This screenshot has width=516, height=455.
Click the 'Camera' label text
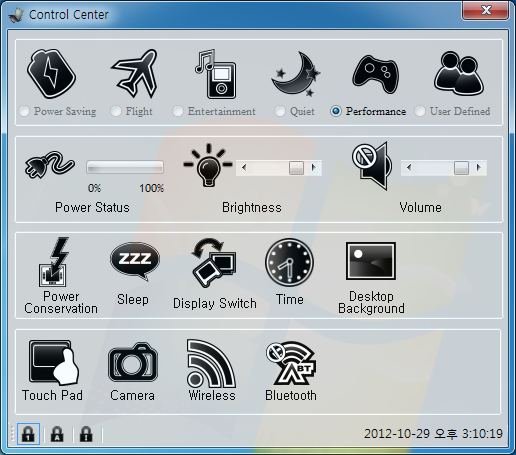click(x=132, y=396)
